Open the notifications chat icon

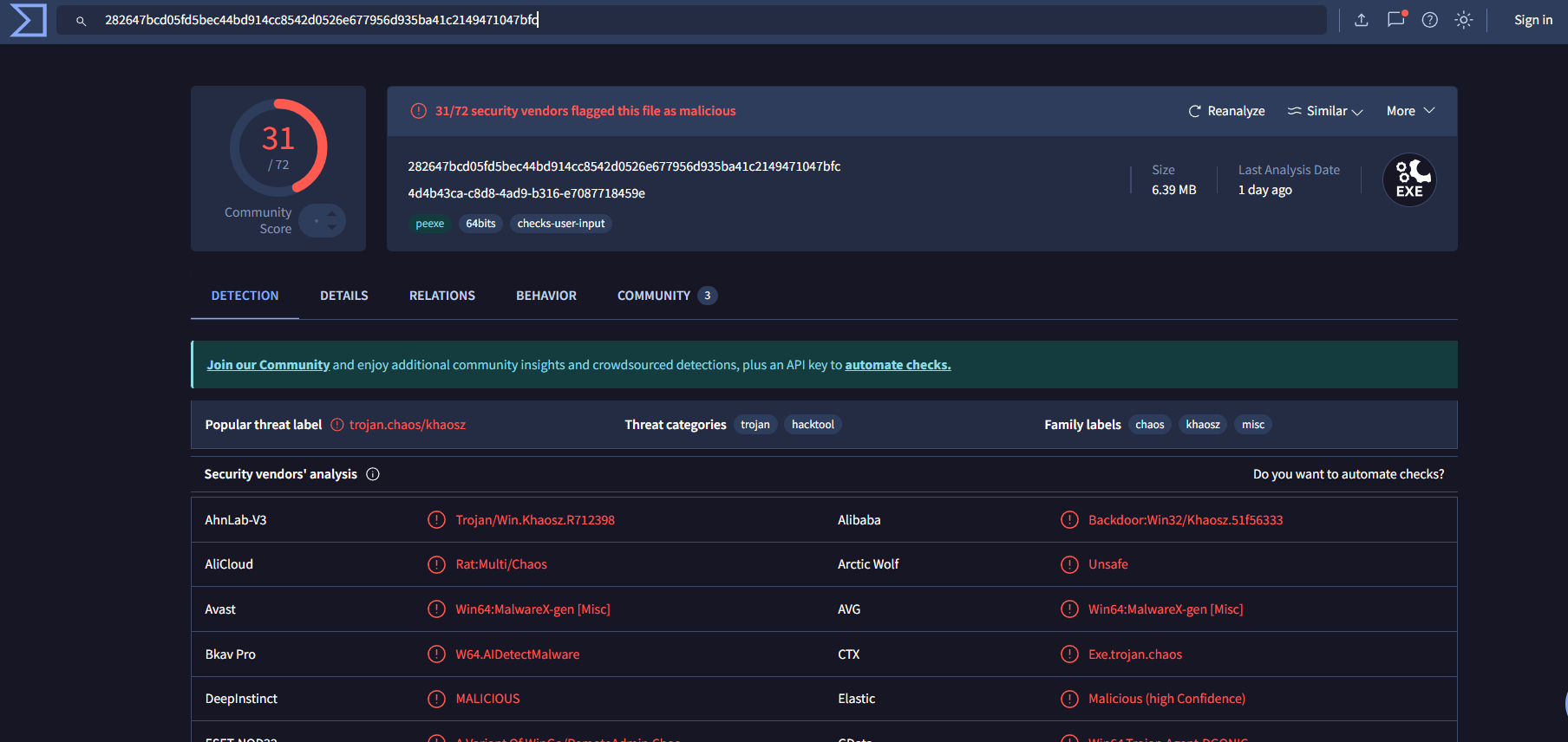[x=1395, y=20]
